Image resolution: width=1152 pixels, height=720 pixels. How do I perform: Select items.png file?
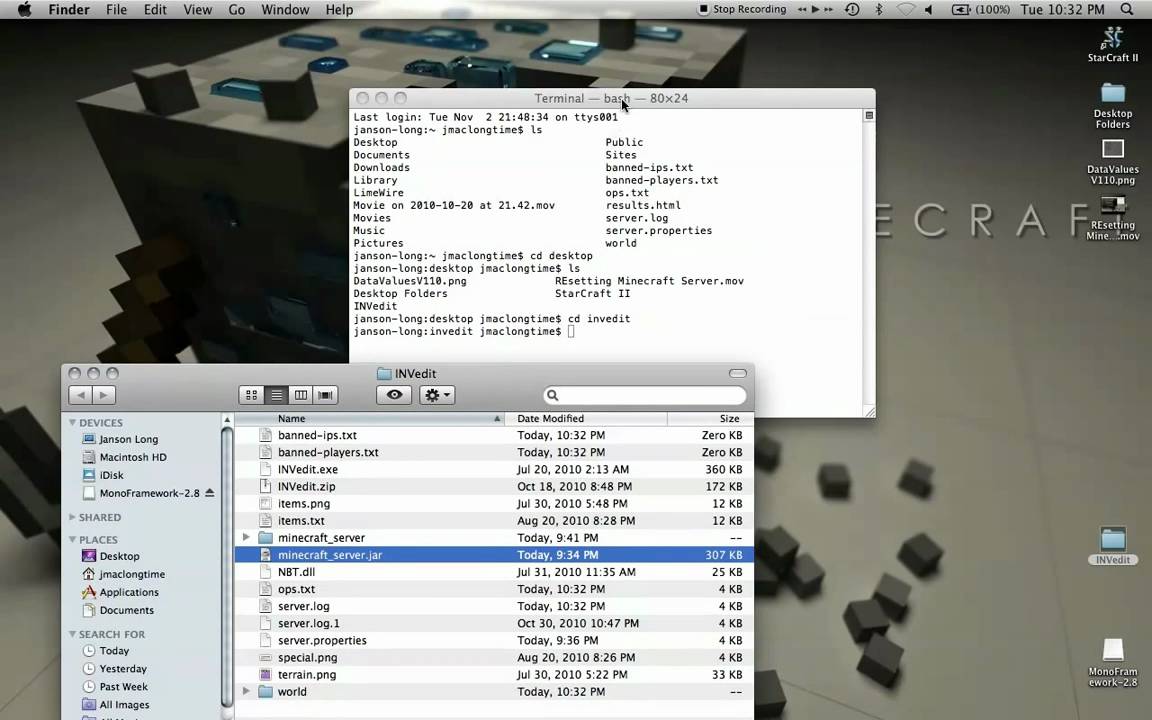[494, 504]
